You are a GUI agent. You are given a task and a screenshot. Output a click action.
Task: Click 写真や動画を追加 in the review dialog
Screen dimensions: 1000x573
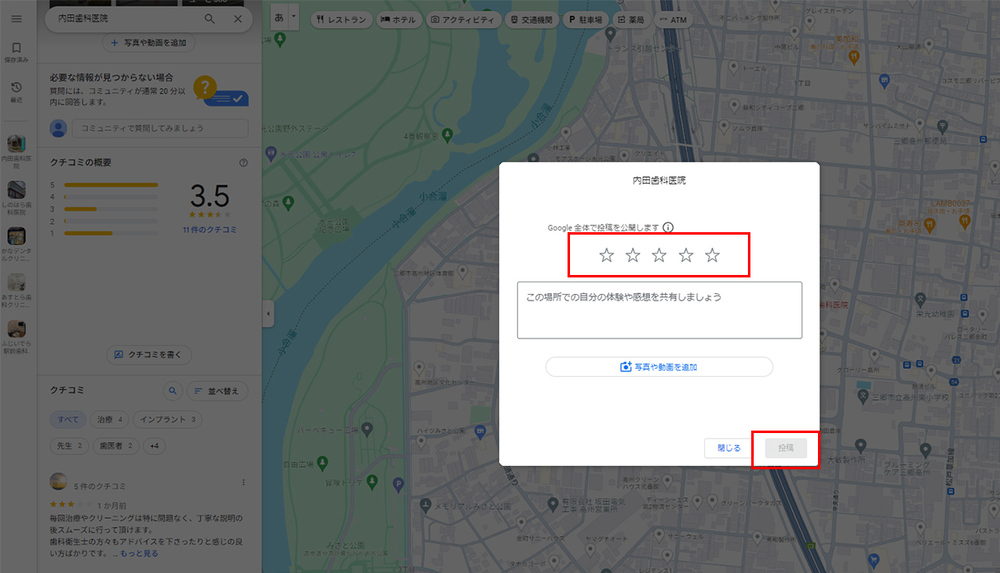659,367
